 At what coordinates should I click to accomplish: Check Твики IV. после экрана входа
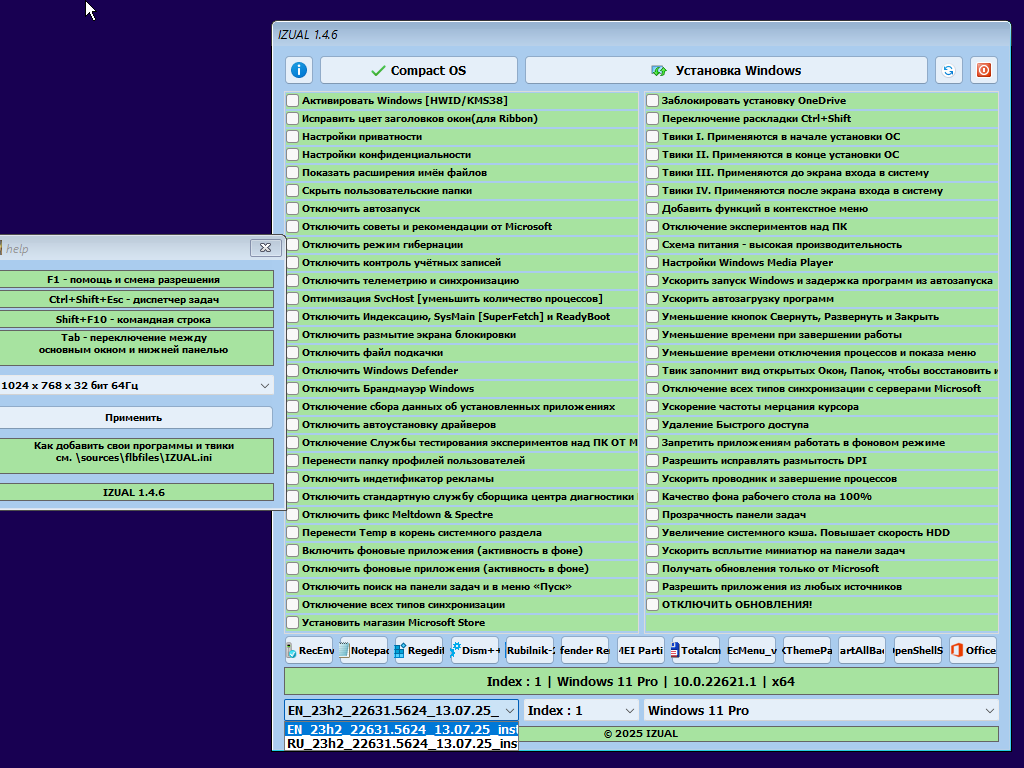[652, 191]
